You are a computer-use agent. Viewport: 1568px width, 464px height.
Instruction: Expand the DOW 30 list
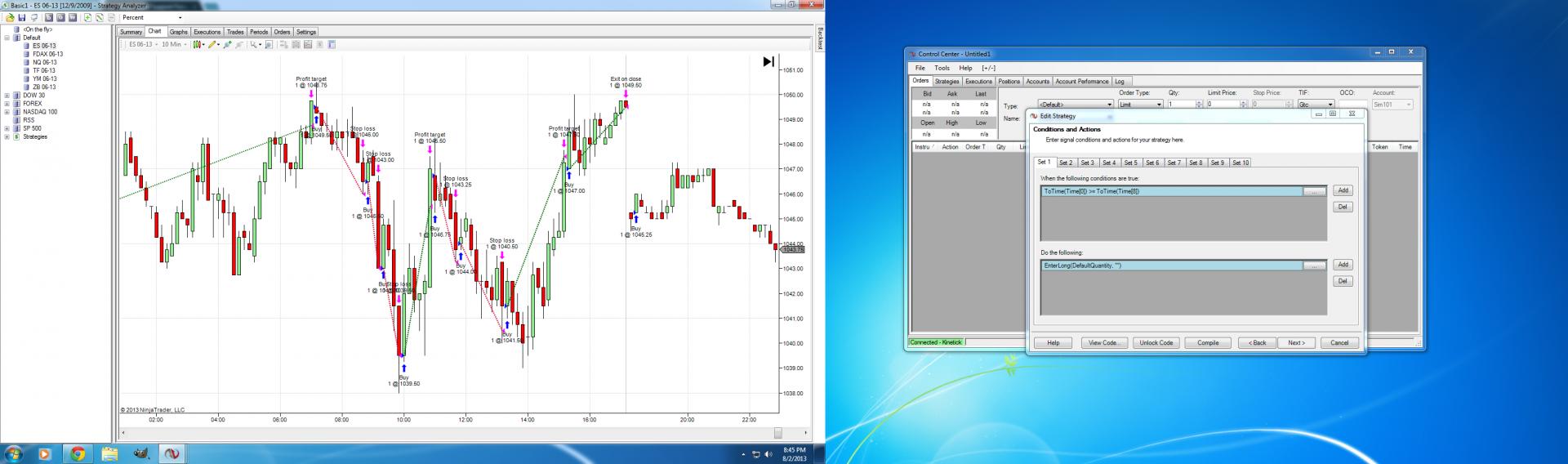coord(7,96)
